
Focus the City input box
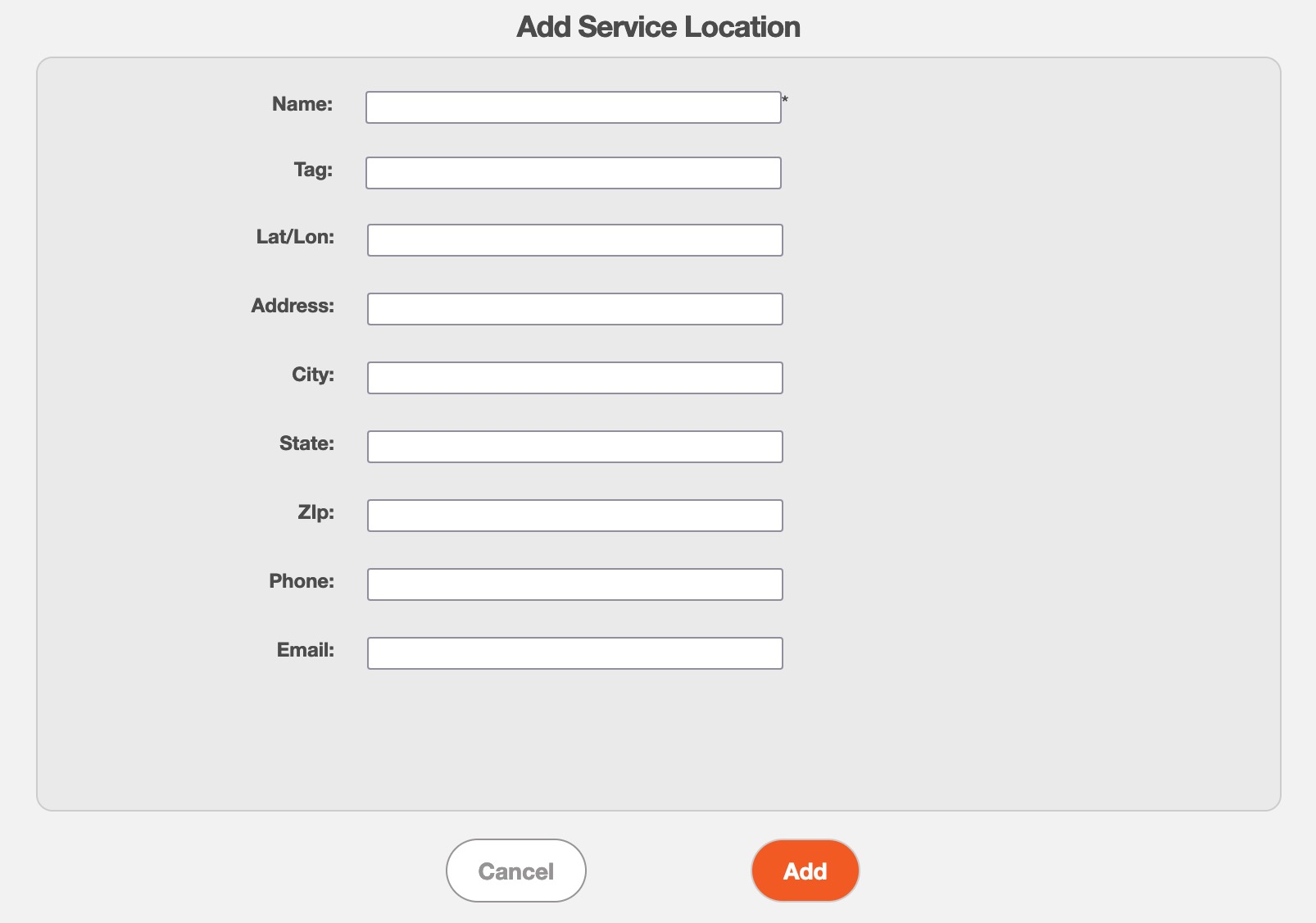pyautogui.click(x=575, y=378)
